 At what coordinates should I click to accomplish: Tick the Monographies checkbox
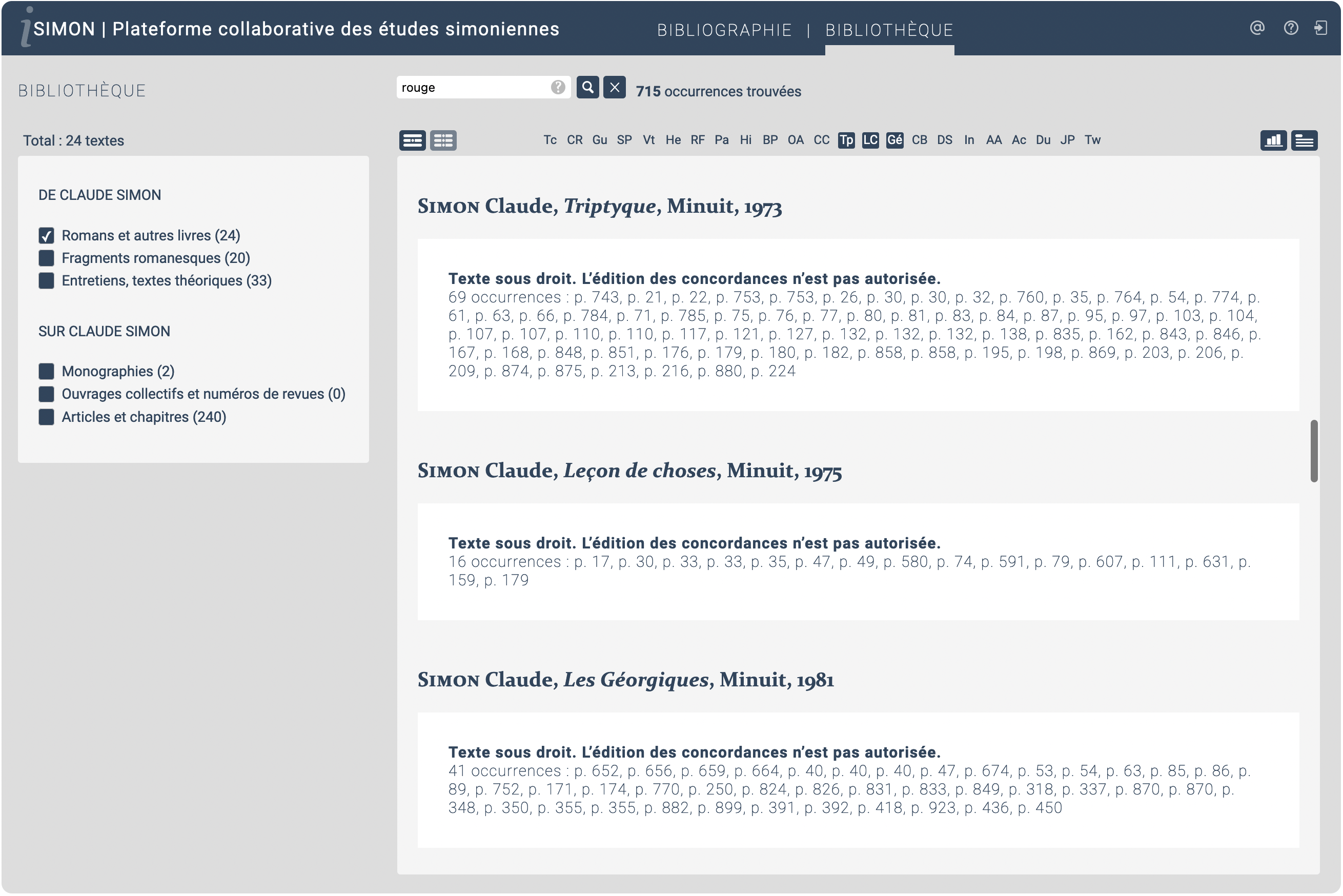(x=46, y=372)
